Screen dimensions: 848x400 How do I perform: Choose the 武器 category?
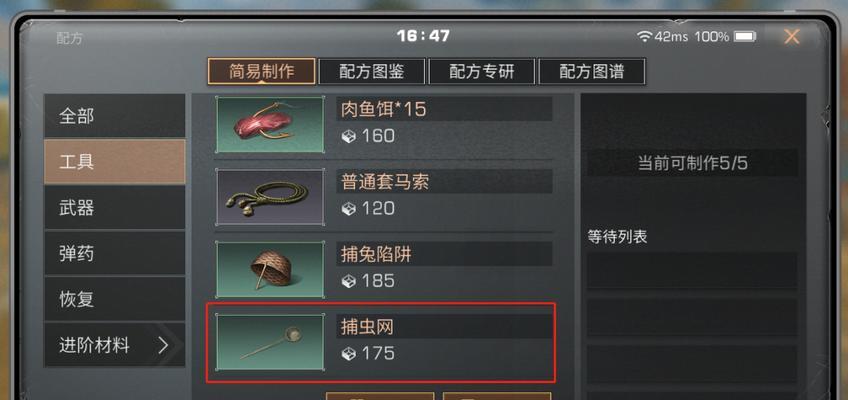point(115,208)
